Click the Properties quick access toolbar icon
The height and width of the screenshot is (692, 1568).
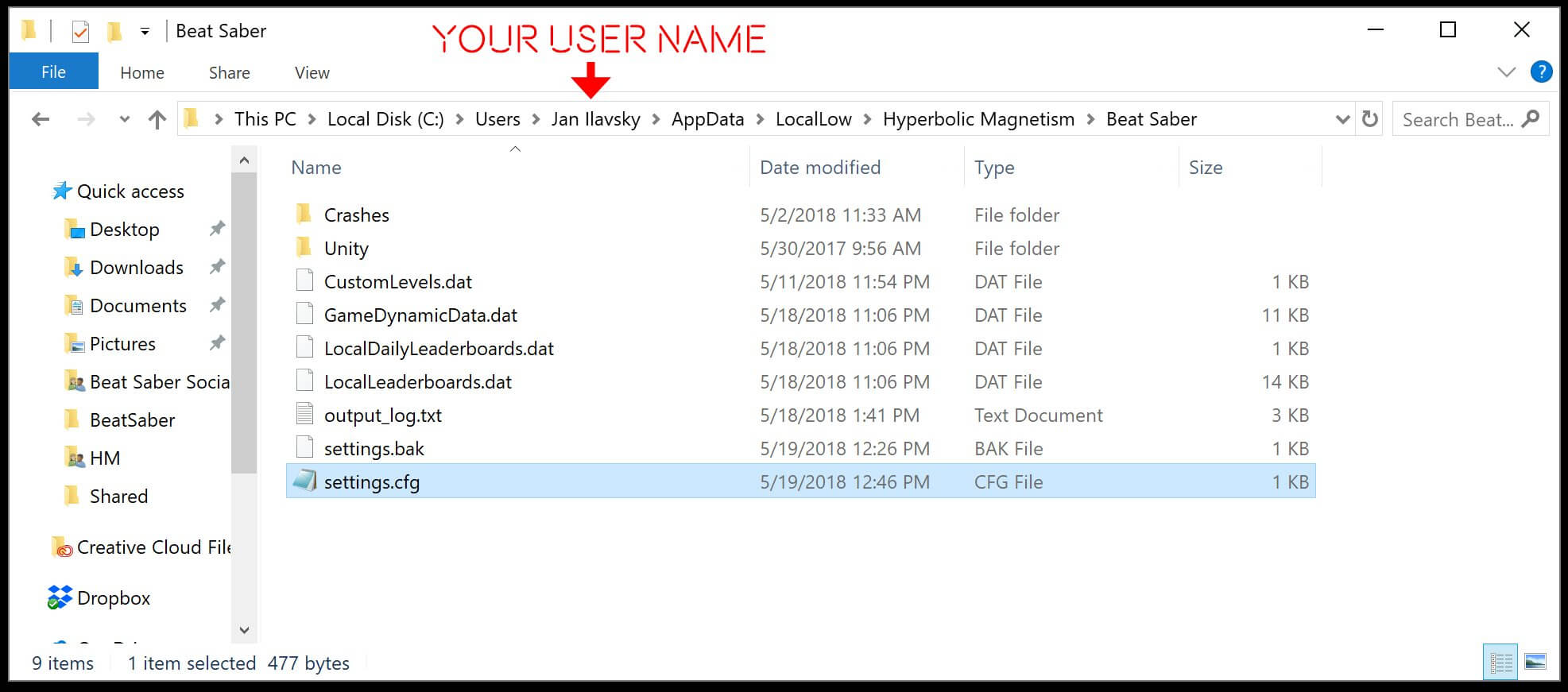click(80, 31)
